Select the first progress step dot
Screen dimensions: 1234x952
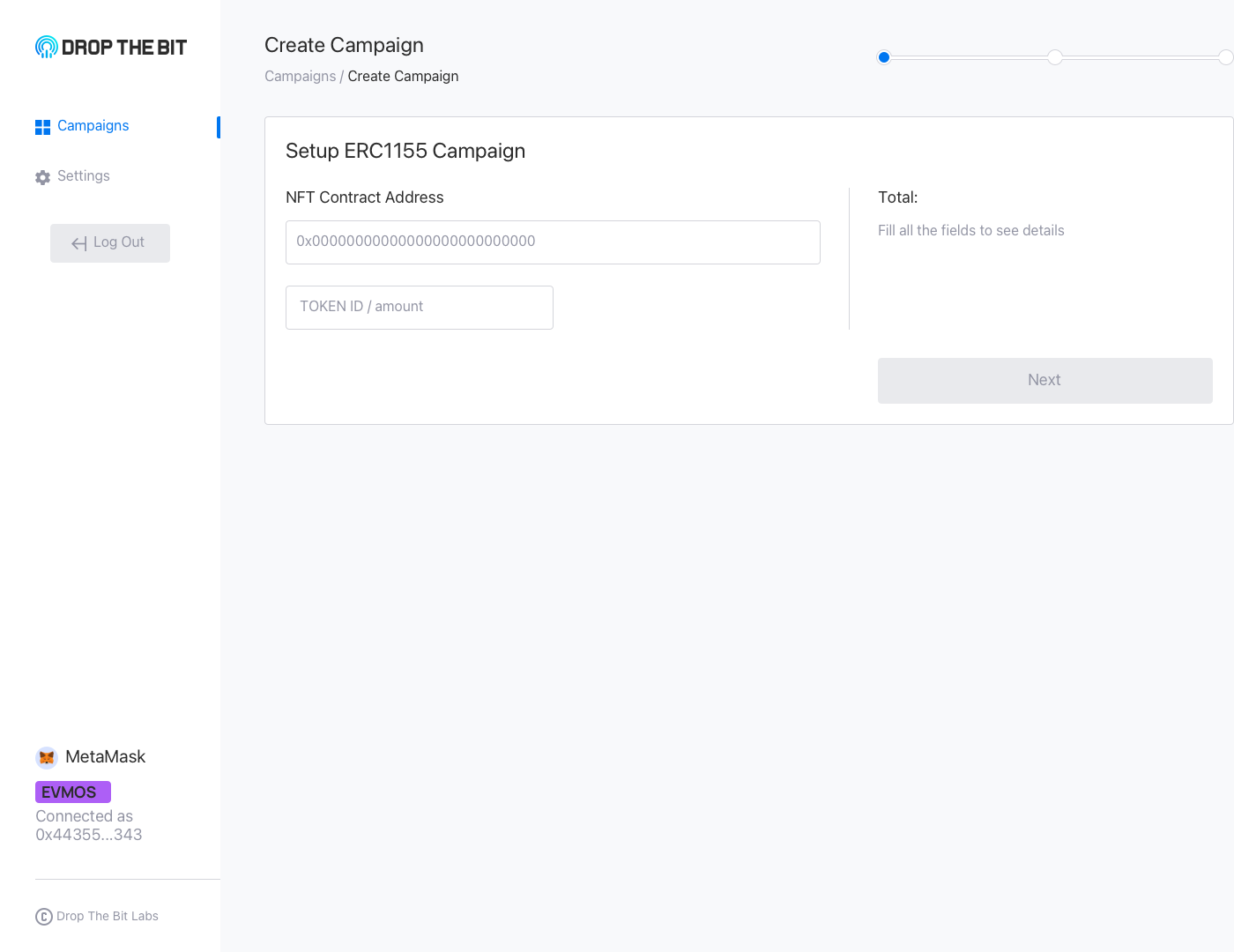(884, 57)
